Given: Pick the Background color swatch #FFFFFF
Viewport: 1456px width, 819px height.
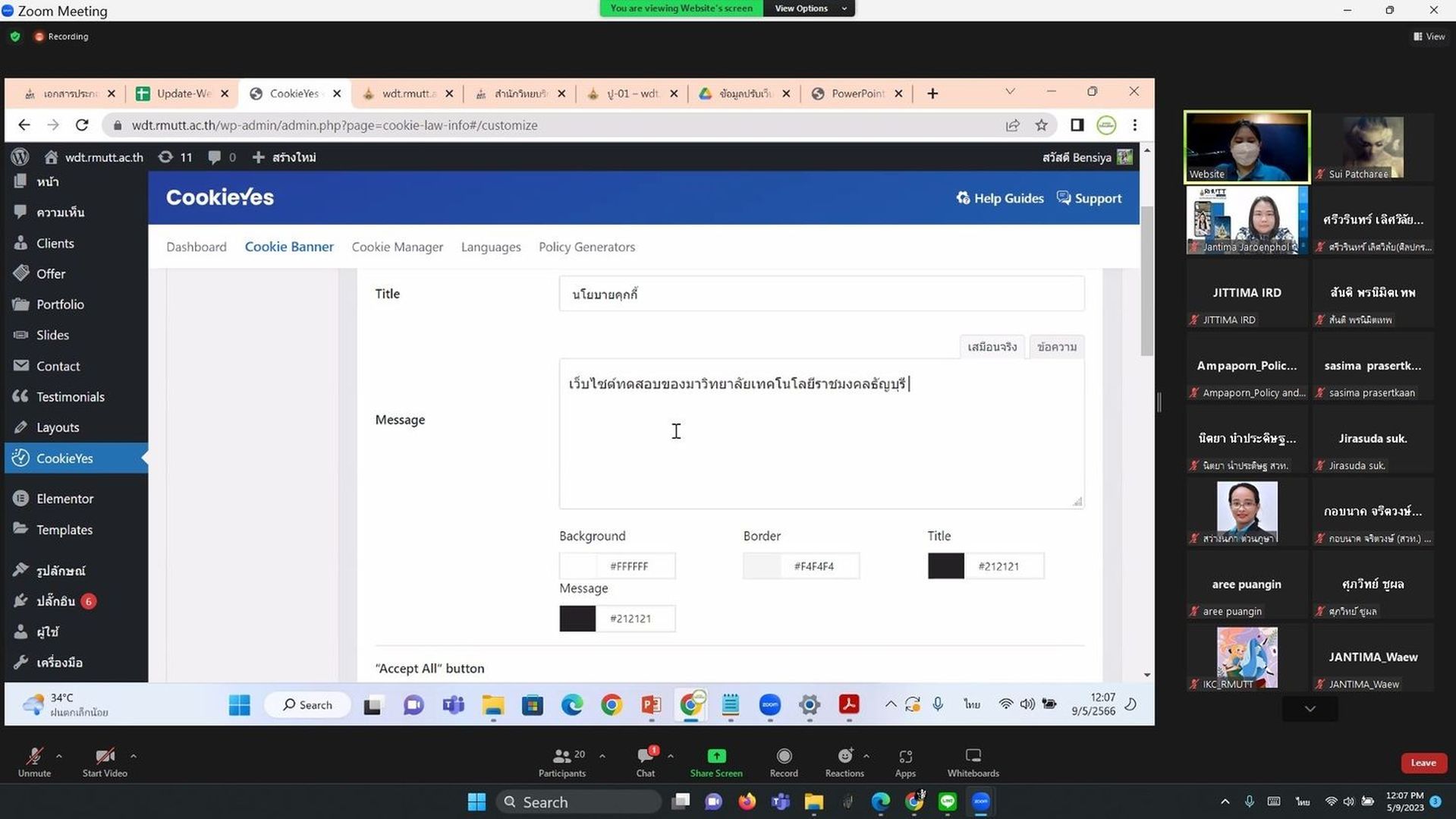Looking at the screenshot, I should [577, 566].
